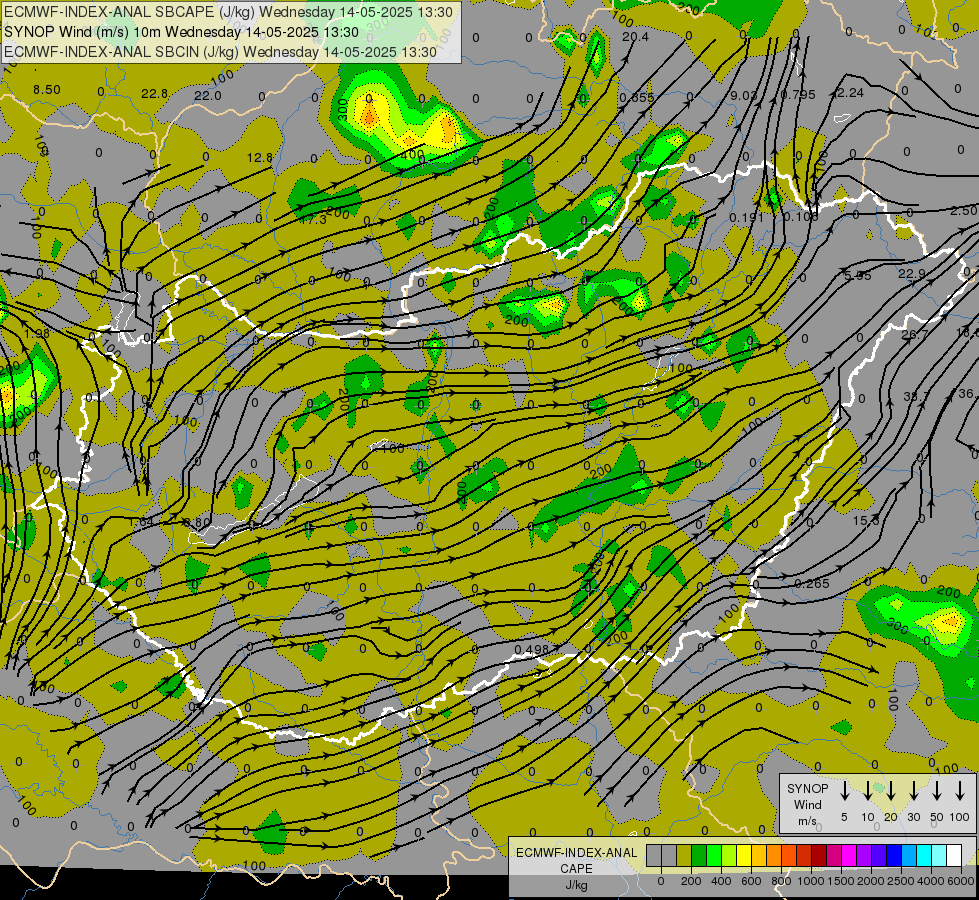This screenshot has width=979, height=900.
Task: Click the 4000 tick label on CAPE legend
Action: 931,881
